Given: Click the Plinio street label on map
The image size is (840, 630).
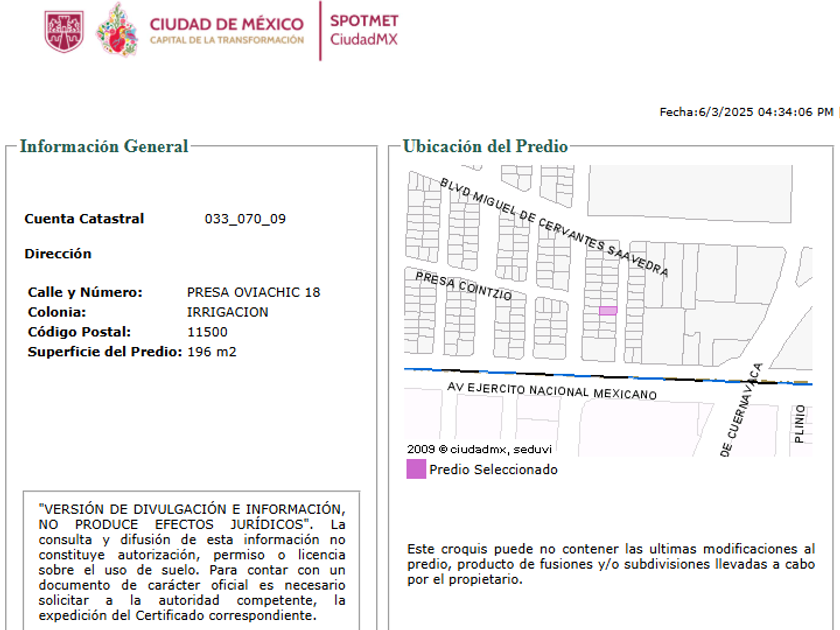Looking at the screenshot, I should pyautogui.click(x=799, y=424).
